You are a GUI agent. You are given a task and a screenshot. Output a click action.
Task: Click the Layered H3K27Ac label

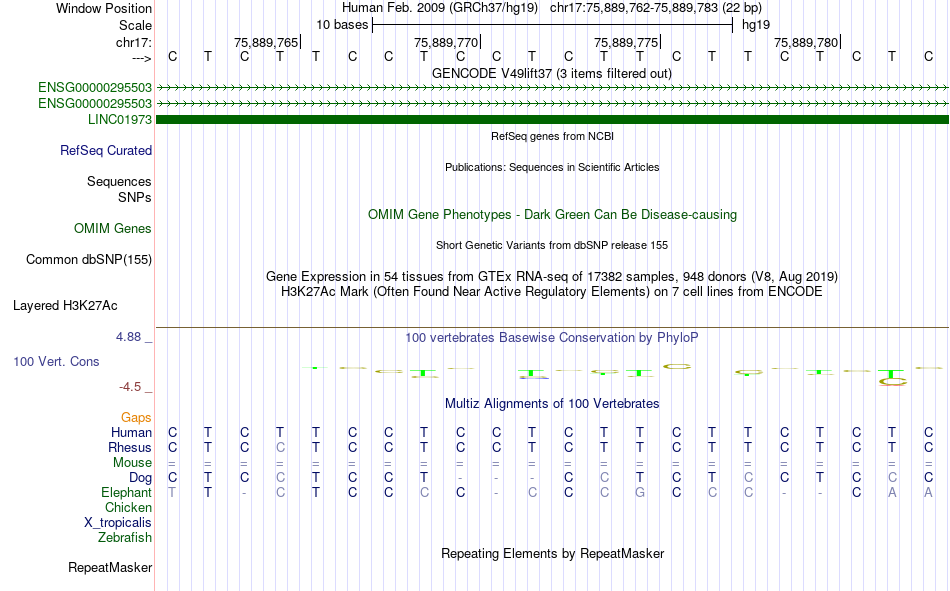65,306
